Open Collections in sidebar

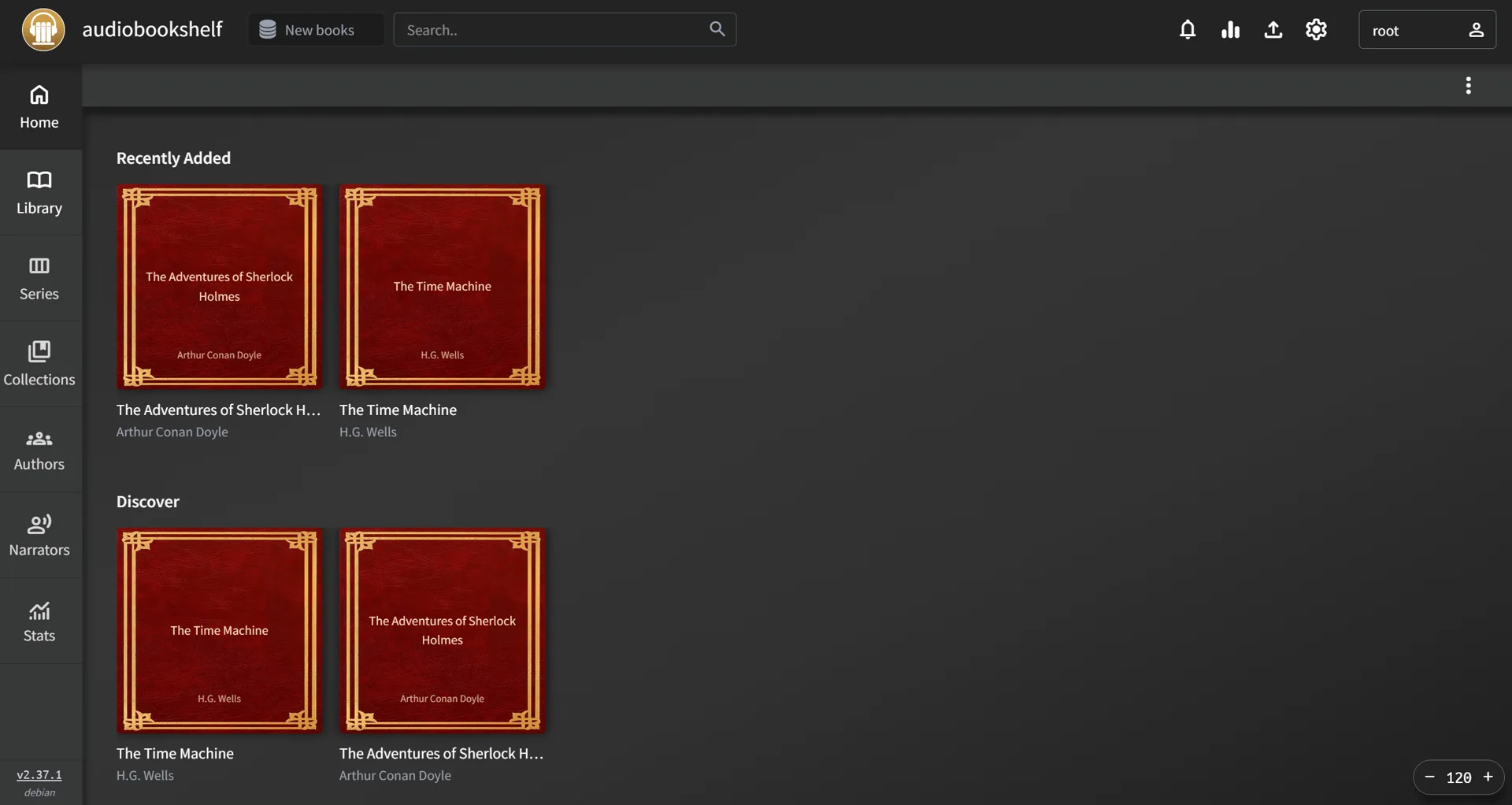coord(39,364)
